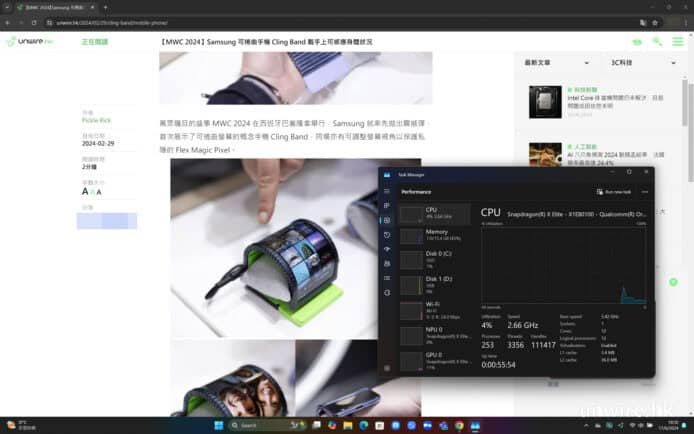Open the Task Manager hamburger navigation menu

[x=387, y=191]
